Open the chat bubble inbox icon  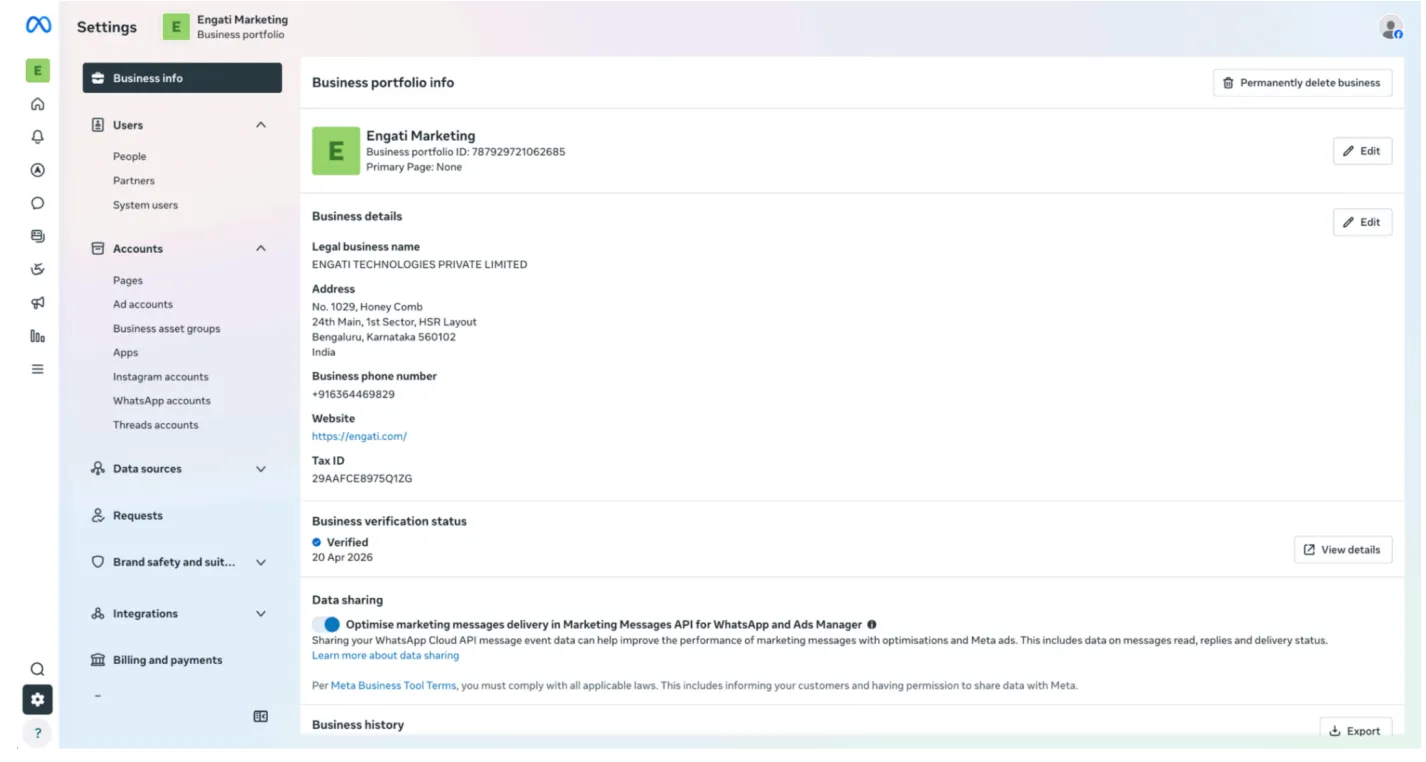tap(38, 203)
